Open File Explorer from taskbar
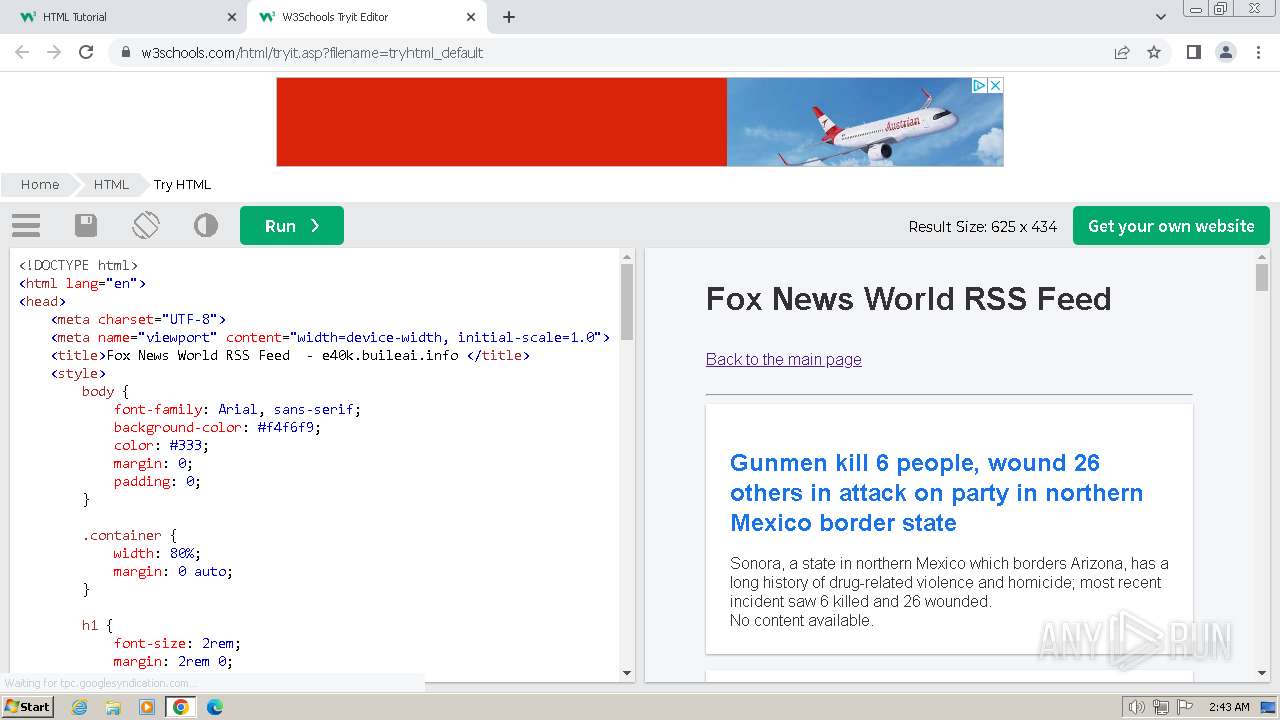The height and width of the screenshot is (720, 1280). tap(113, 707)
